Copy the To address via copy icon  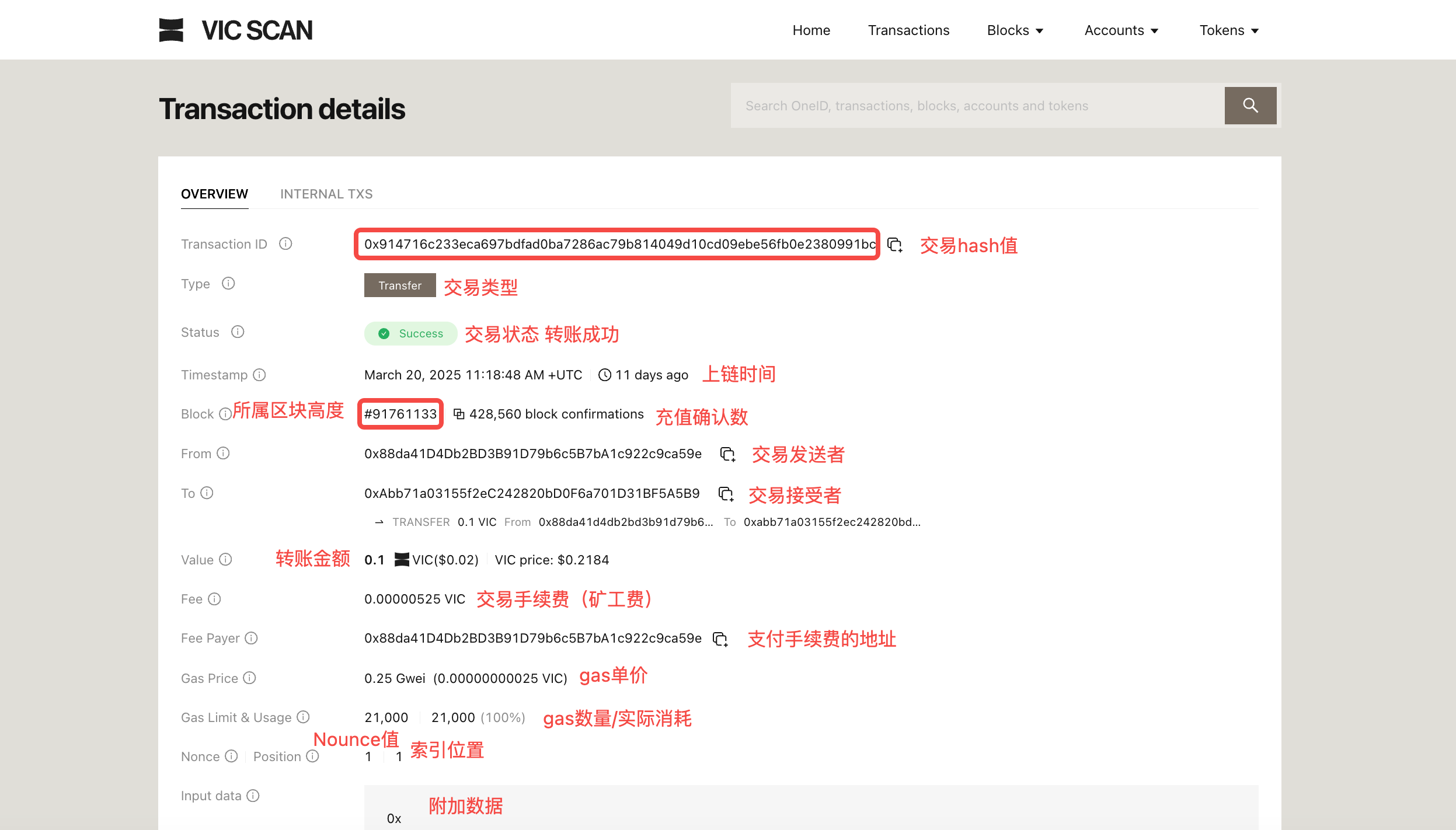click(726, 494)
